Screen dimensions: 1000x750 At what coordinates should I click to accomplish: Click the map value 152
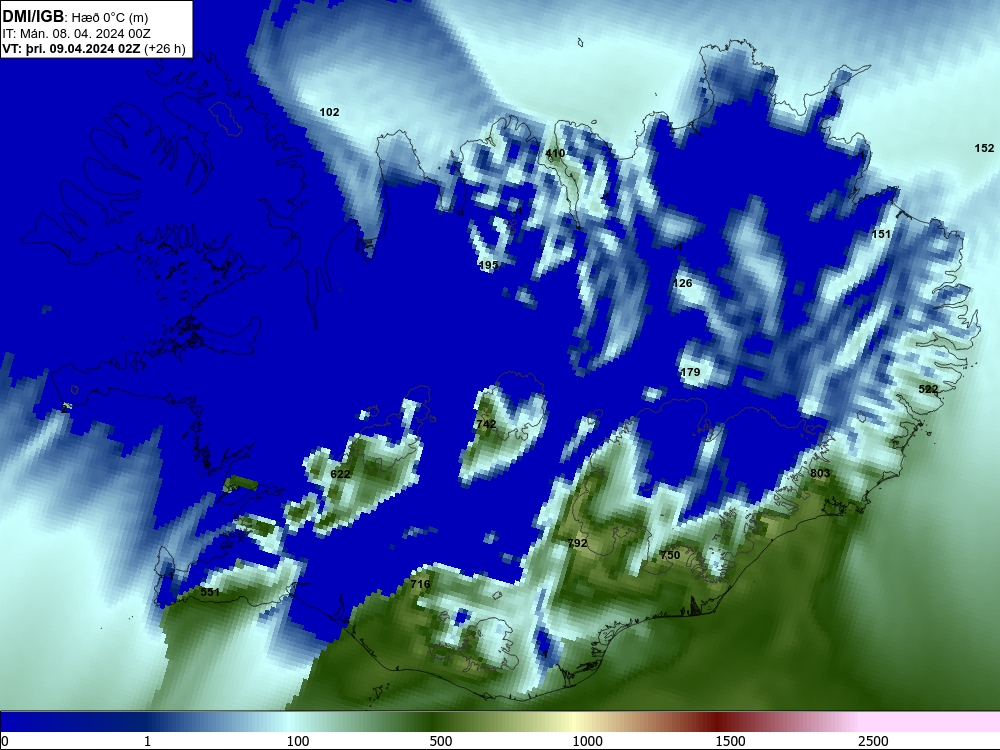tap(984, 148)
